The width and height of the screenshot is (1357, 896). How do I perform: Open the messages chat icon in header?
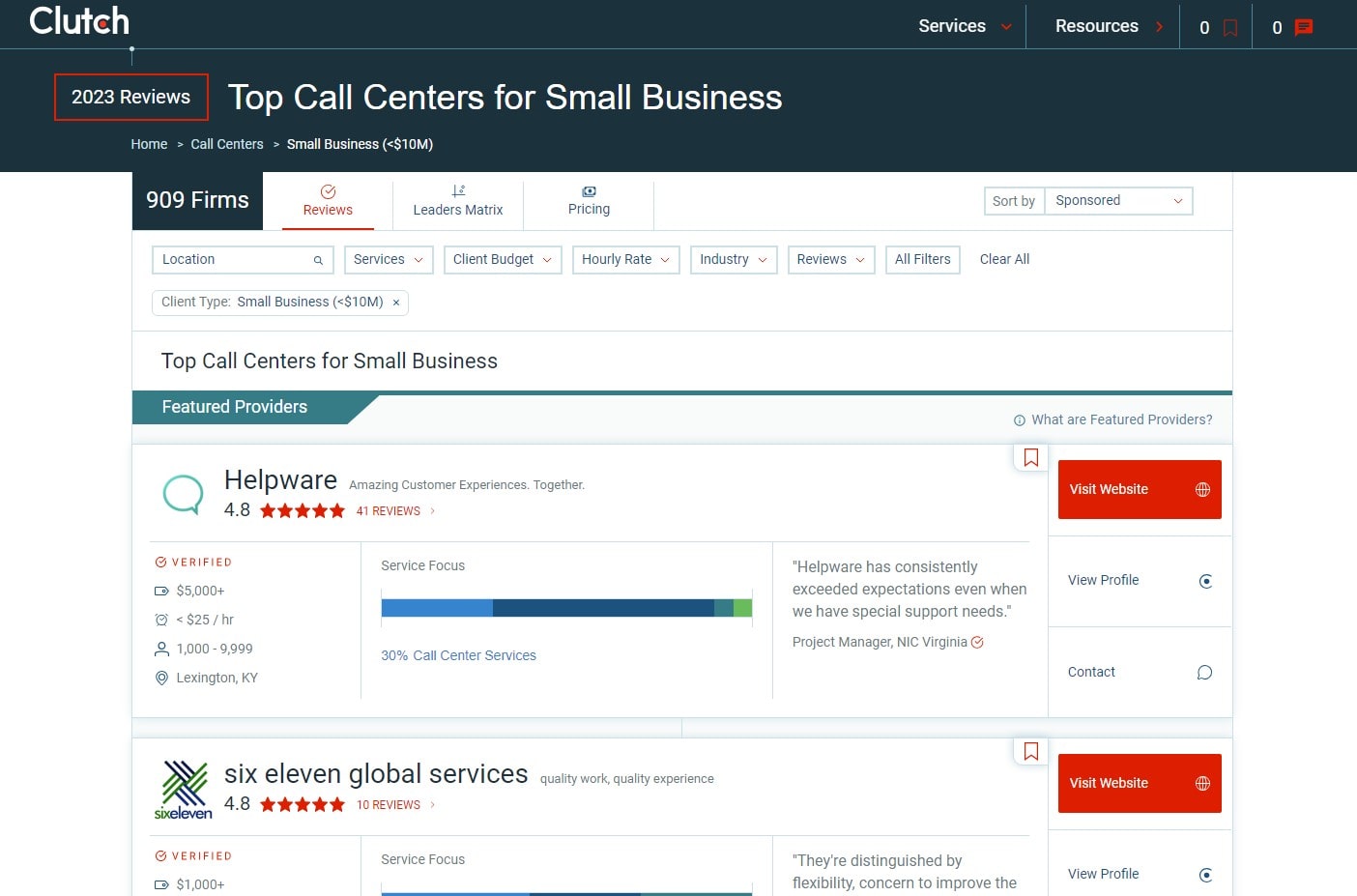pyautogui.click(x=1304, y=27)
